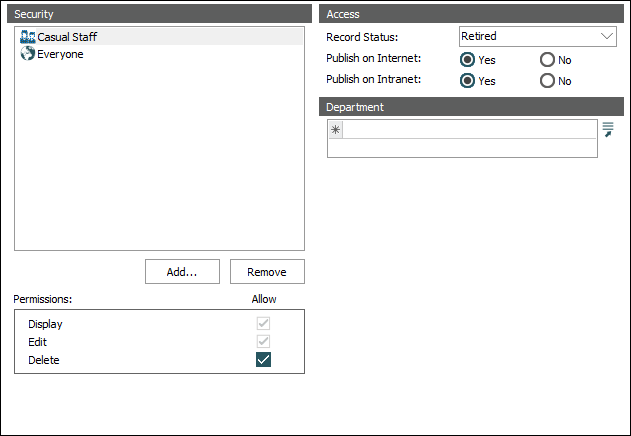Click the empty second row in Department table
This screenshot has width=631, height=436.
point(462,148)
